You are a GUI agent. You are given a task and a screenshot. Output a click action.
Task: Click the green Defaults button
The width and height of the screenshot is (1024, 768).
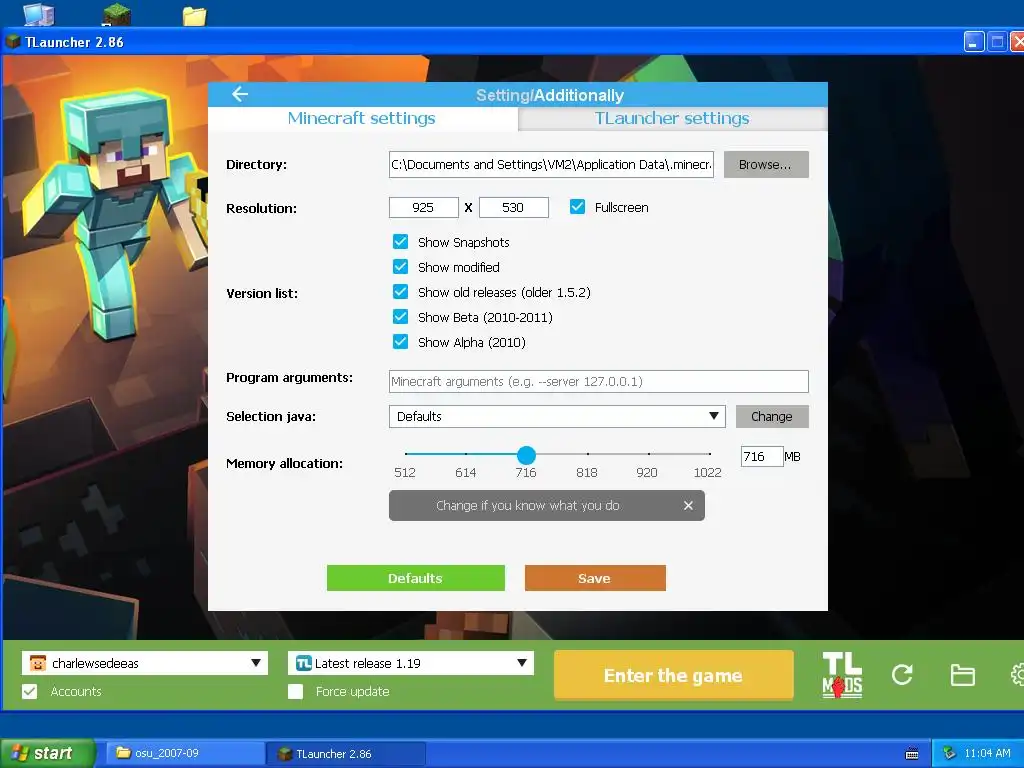click(415, 578)
